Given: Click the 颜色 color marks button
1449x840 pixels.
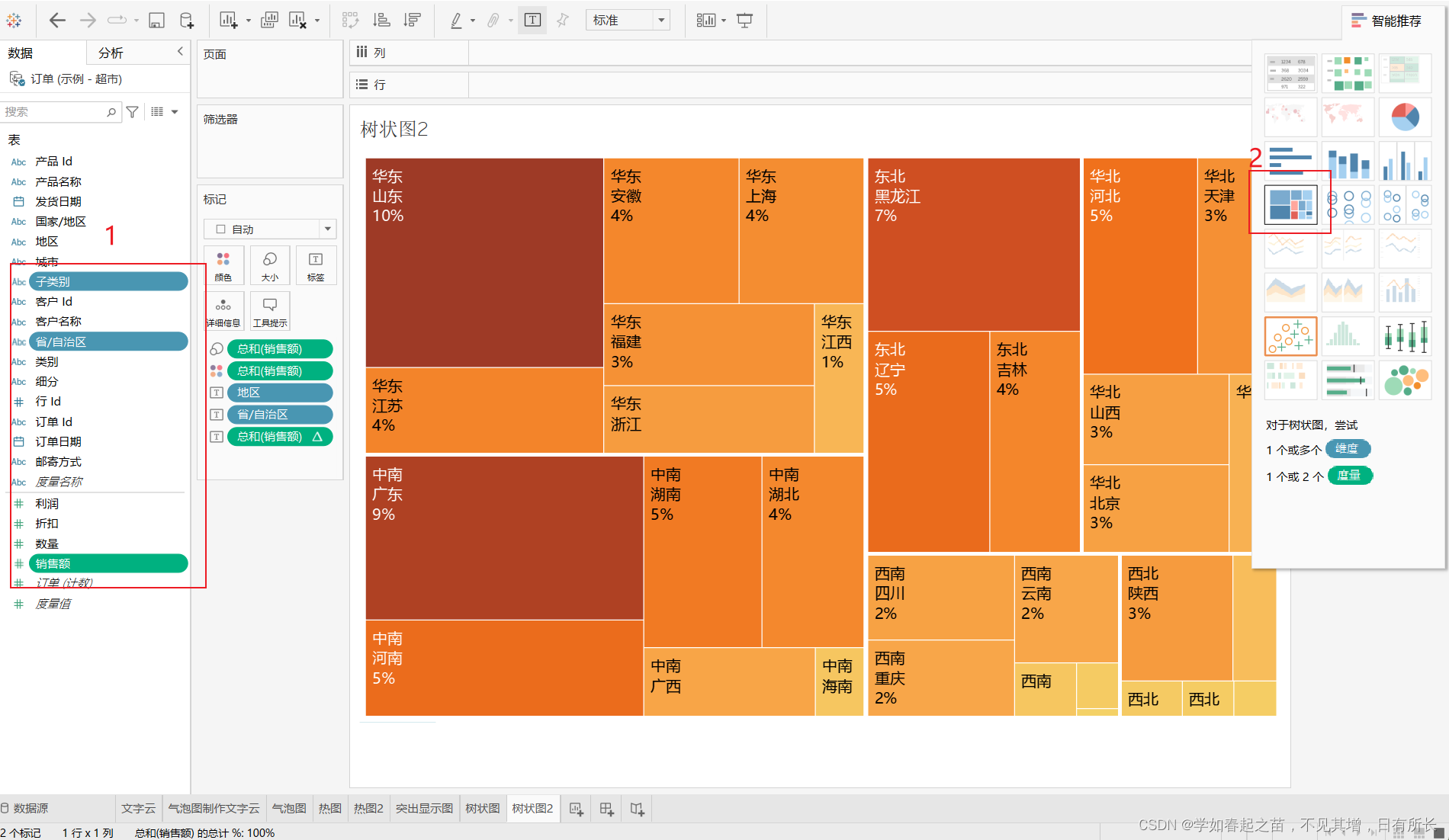Looking at the screenshot, I should (x=223, y=265).
